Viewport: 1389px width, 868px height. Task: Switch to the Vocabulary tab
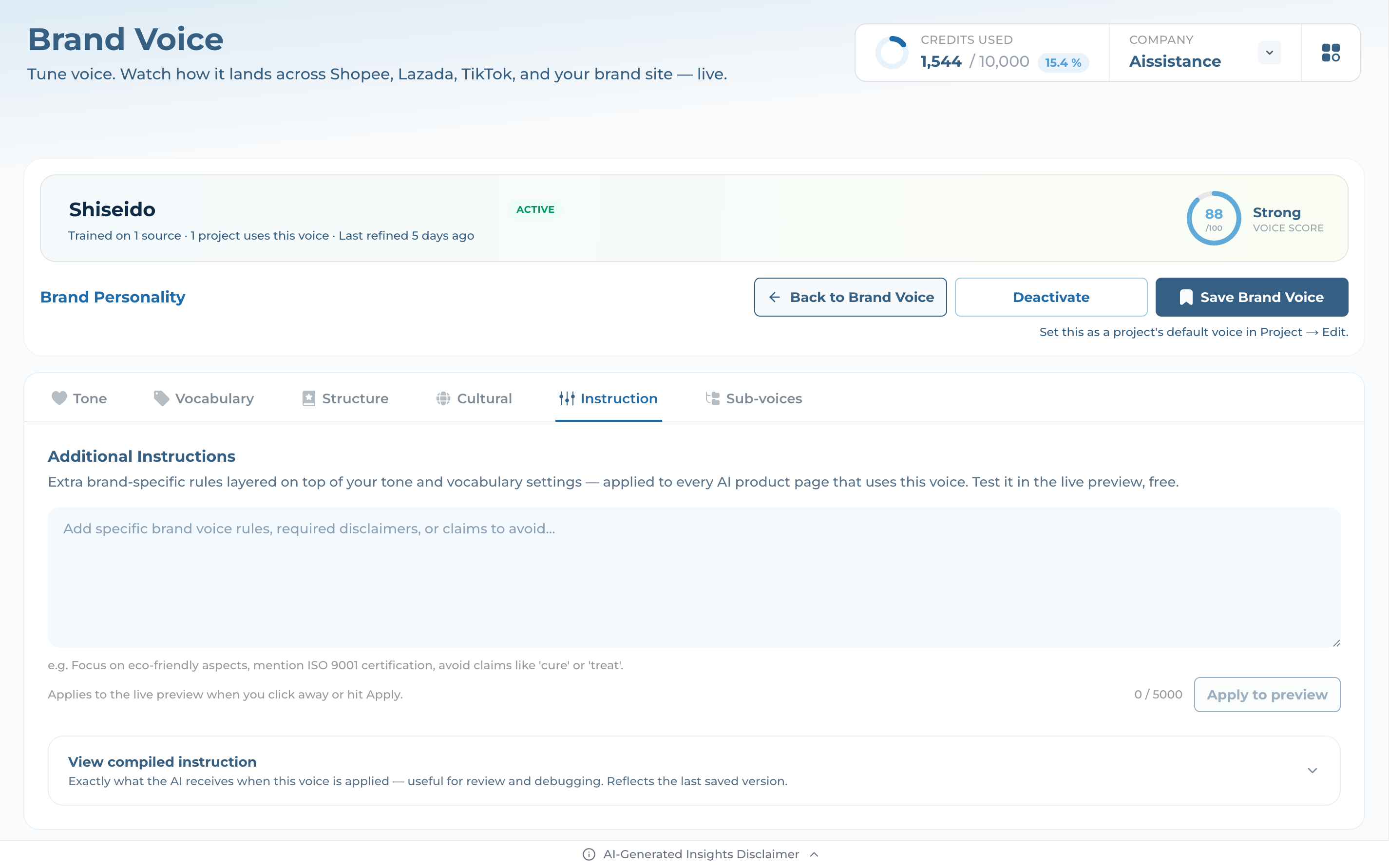click(x=204, y=398)
